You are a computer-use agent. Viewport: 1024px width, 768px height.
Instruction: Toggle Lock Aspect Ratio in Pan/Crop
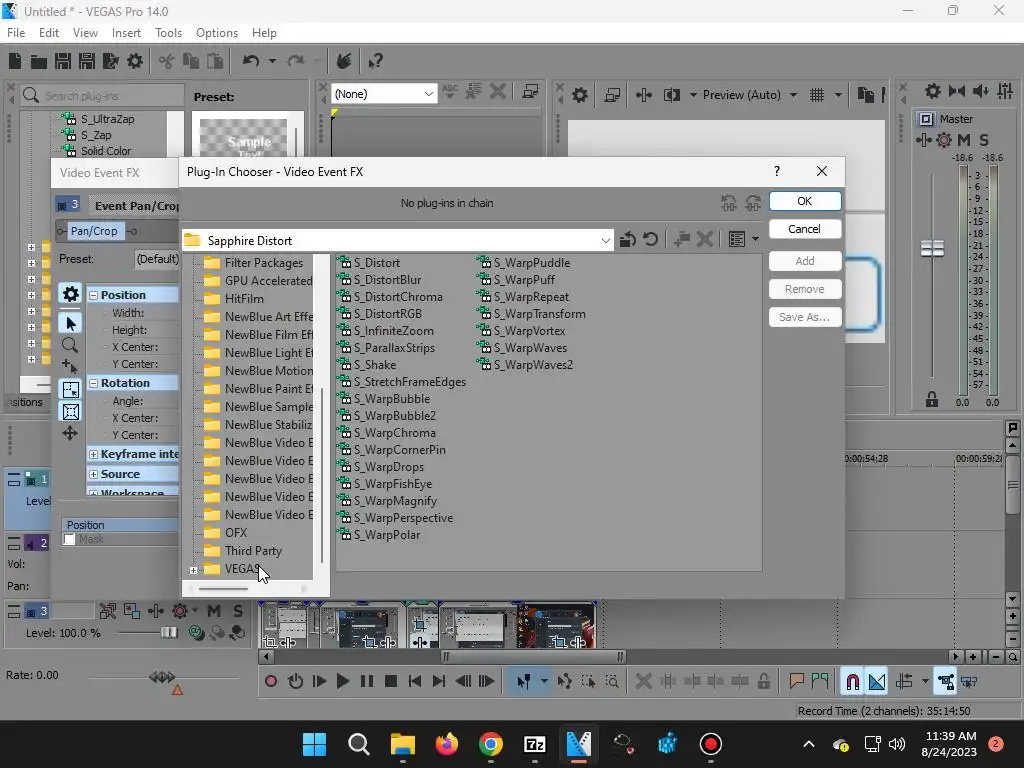[x=71, y=390]
